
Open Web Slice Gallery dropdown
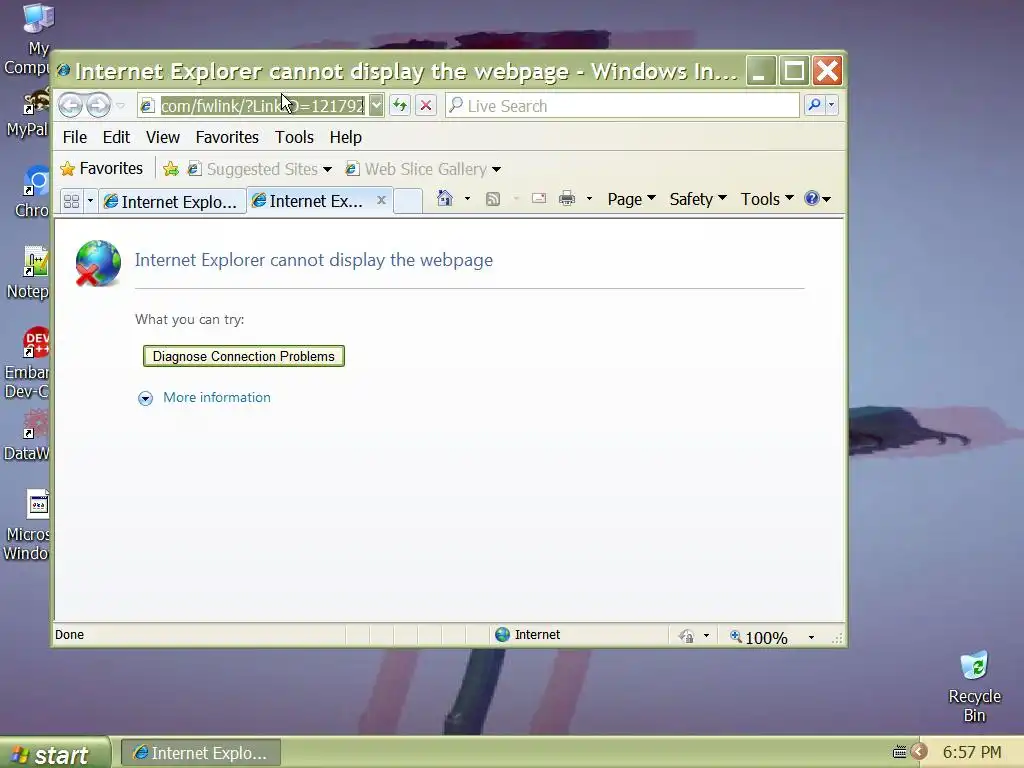[423, 169]
